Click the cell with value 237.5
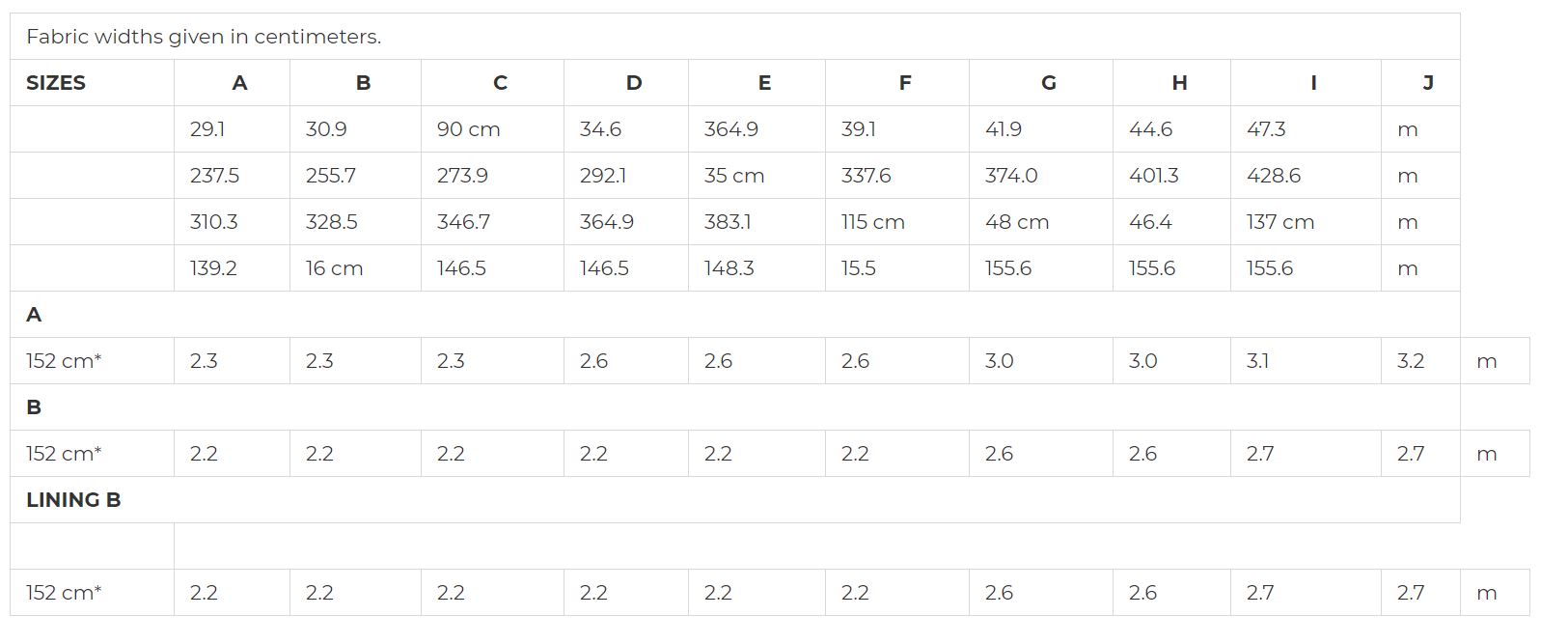The width and height of the screenshot is (1568, 644). point(214,176)
